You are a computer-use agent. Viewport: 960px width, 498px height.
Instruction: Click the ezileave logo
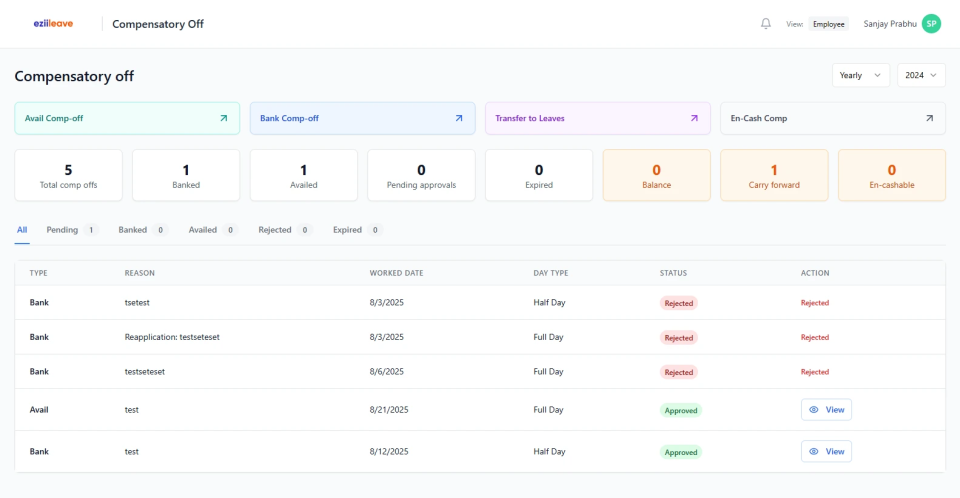pyautogui.click(x=53, y=24)
